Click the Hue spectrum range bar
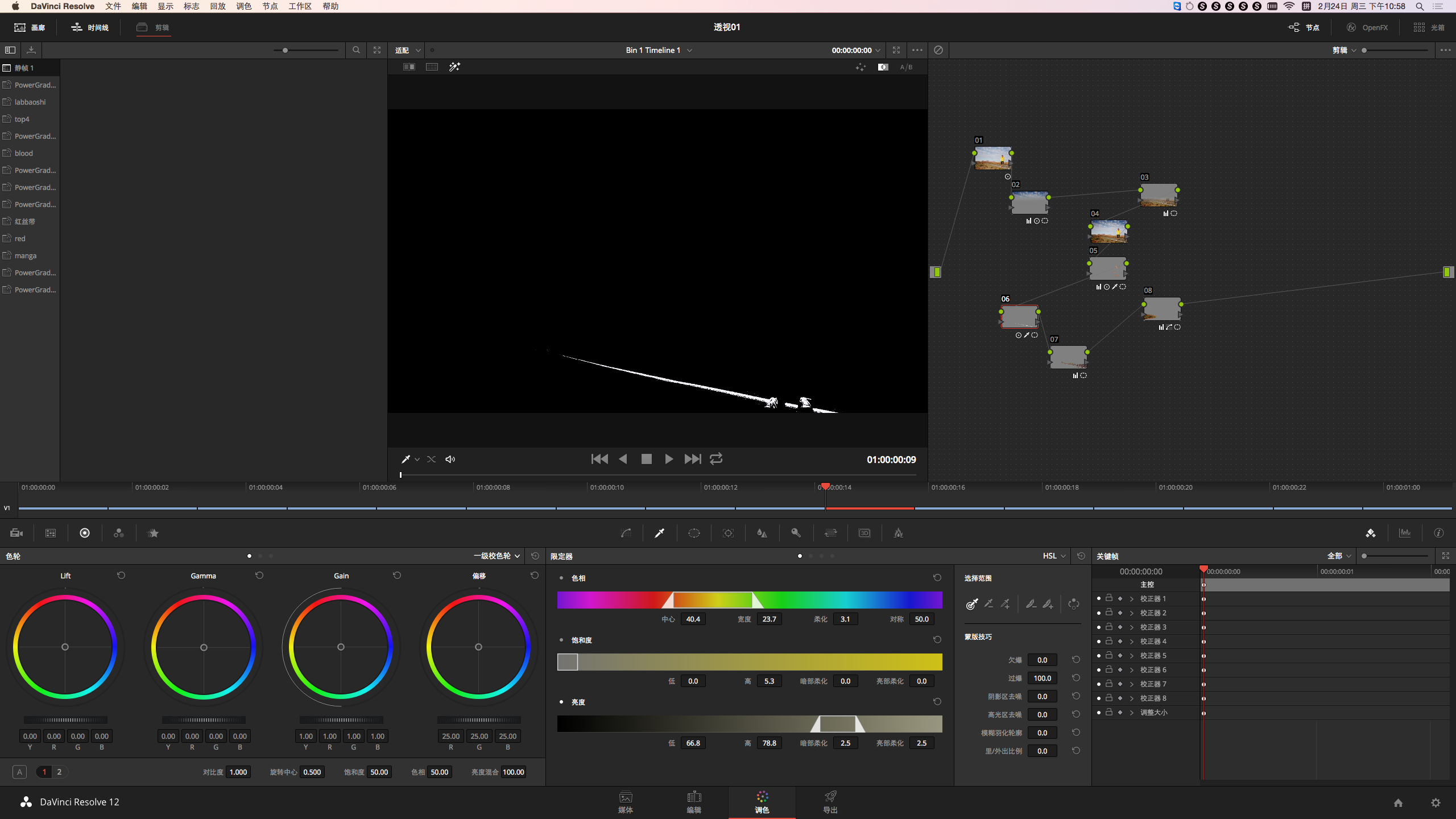Image resolution: width=1456 pixels, height=819 pixels. coord(750,600)
